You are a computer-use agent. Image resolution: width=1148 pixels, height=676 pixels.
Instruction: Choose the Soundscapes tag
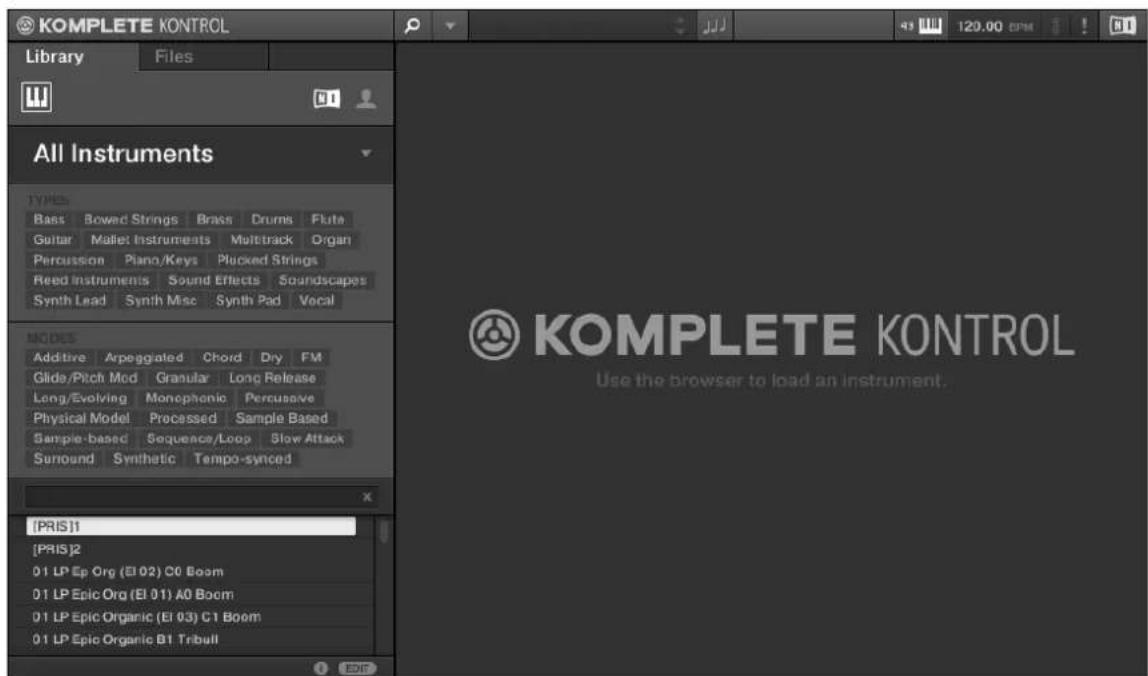pyautogui.click(x=322, y=281)
